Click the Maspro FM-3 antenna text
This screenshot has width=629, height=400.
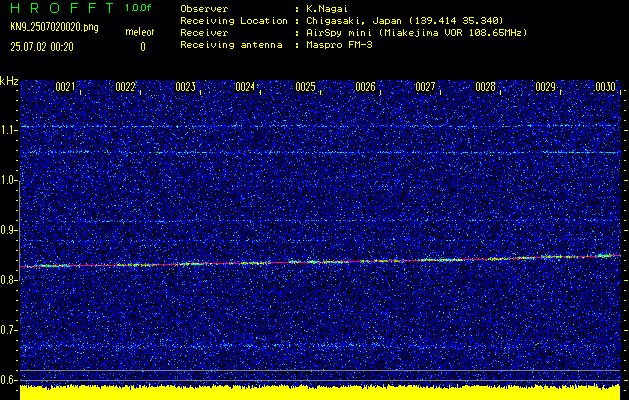click(339, 45)
